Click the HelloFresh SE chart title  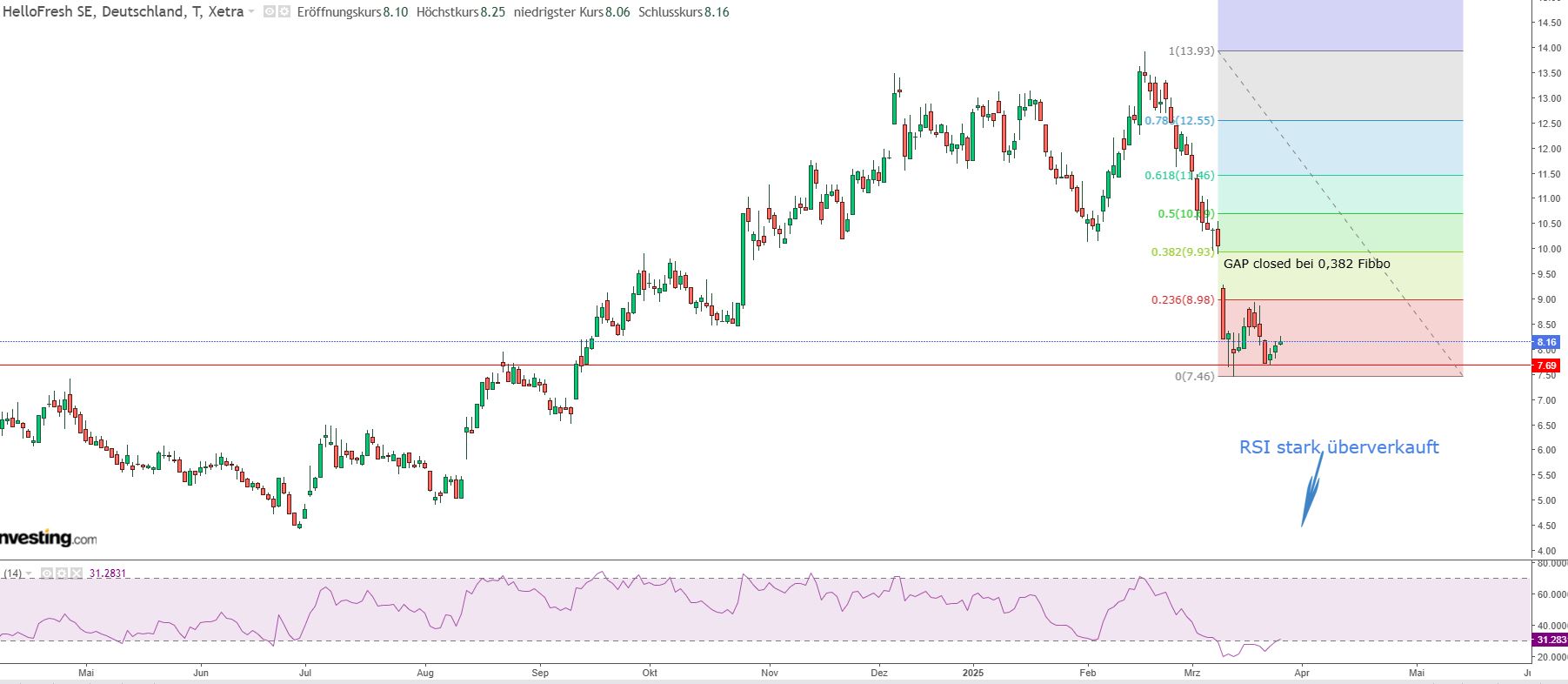coord(122,12)
